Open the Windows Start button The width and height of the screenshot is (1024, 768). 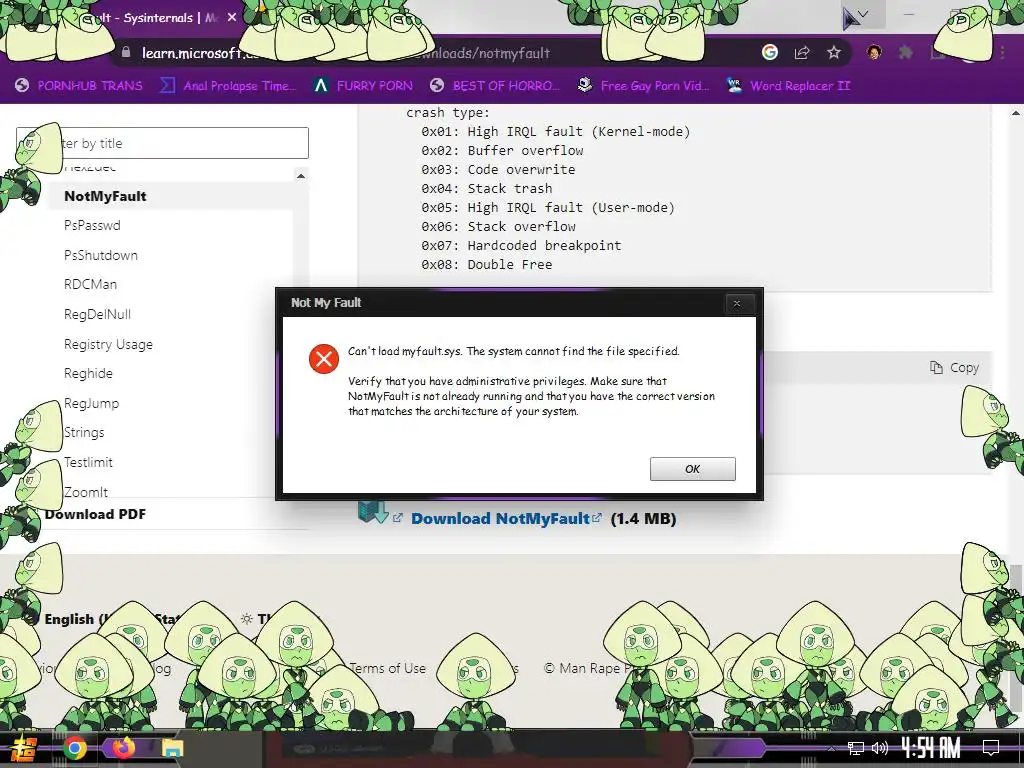pos(24,748)
